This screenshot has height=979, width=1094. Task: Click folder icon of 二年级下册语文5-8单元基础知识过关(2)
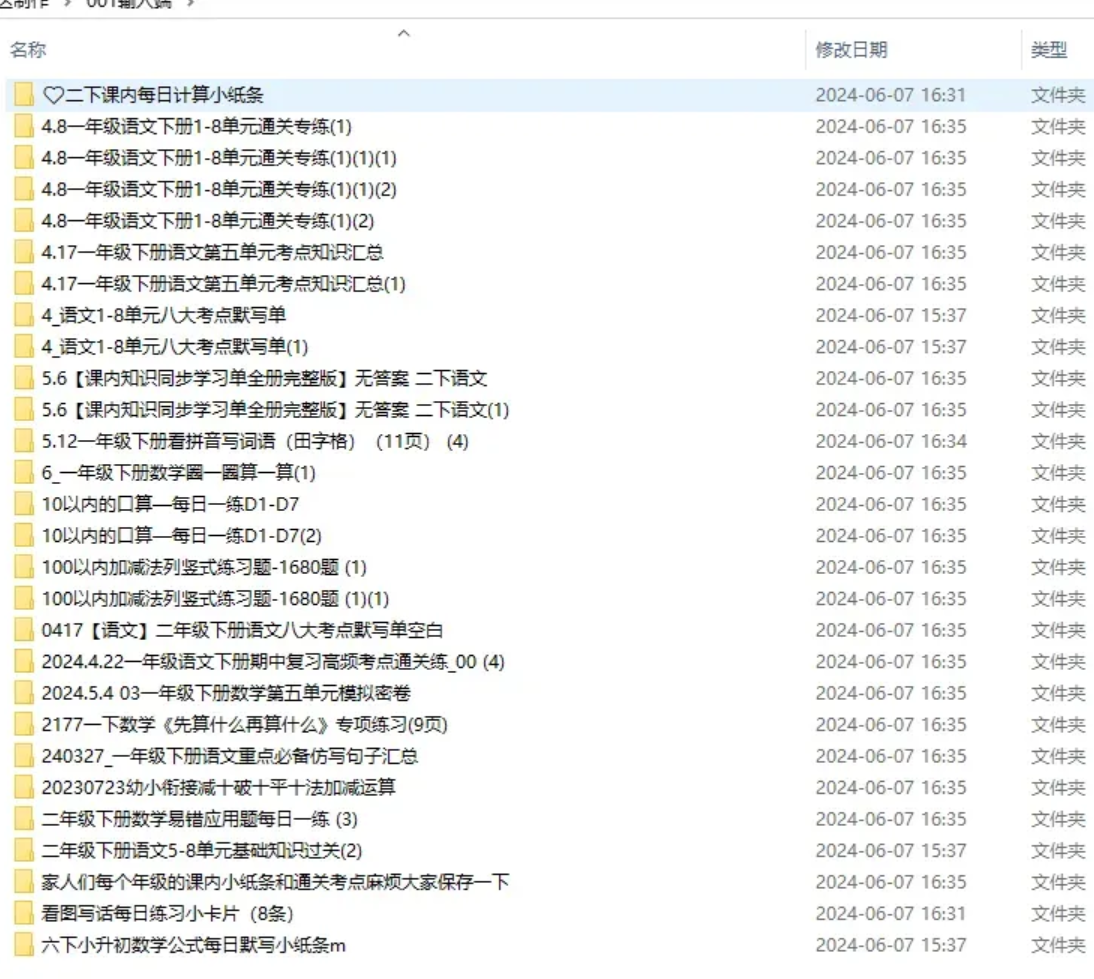coord(24,851)
